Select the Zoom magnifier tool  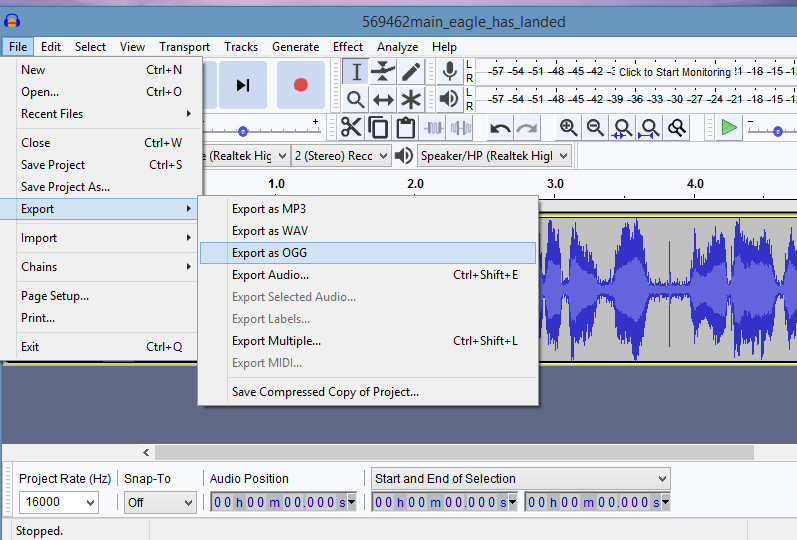click(356, 99)
